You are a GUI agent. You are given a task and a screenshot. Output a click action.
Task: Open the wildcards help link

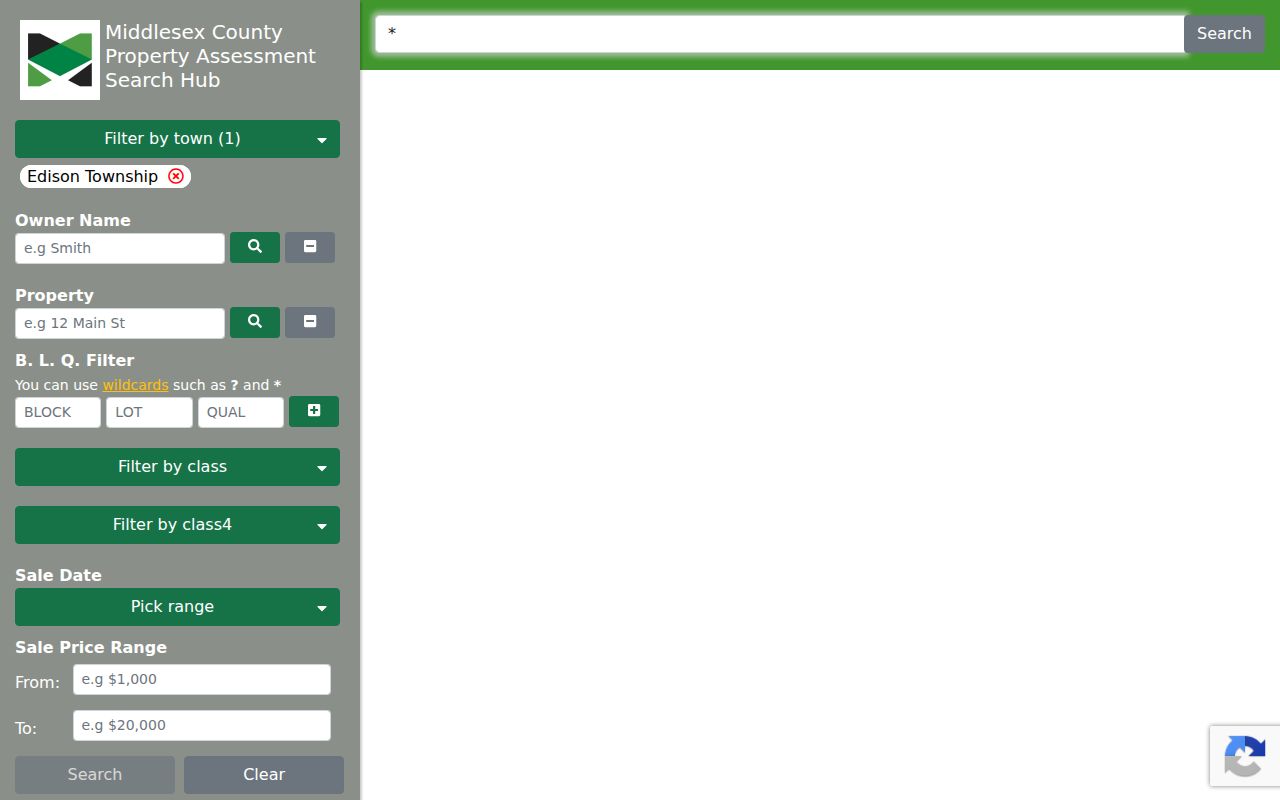click(x=135, y=385)
